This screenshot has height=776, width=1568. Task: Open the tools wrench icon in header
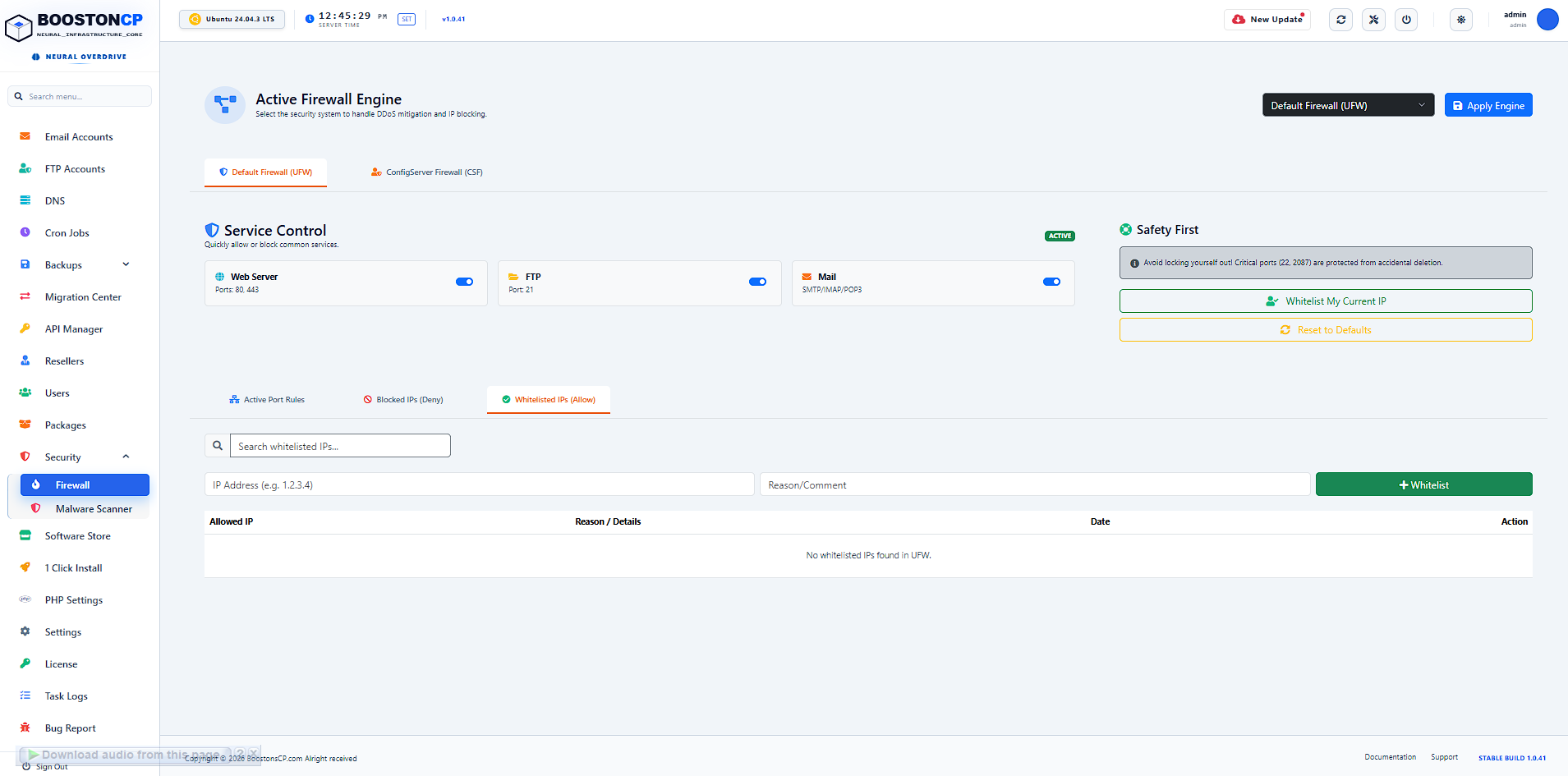pyautogui.click(x=1373, y=20)
